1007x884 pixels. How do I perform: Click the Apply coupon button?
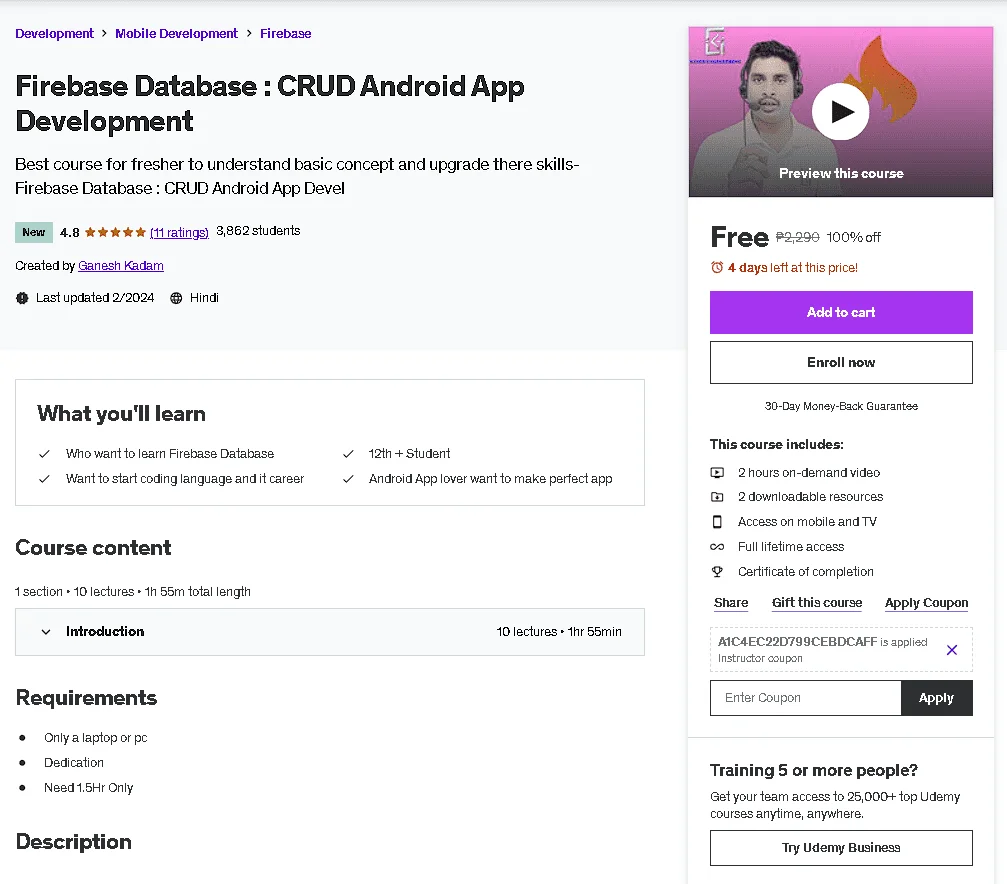click(936, 698)
